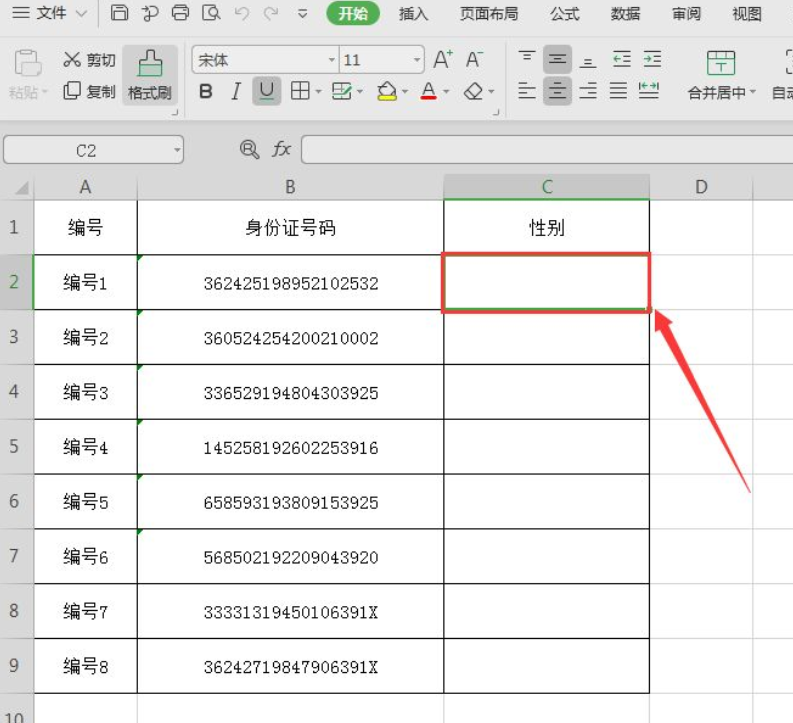Align text left
793x723 pixels.
pyautogui.click(x=526, y=91)
